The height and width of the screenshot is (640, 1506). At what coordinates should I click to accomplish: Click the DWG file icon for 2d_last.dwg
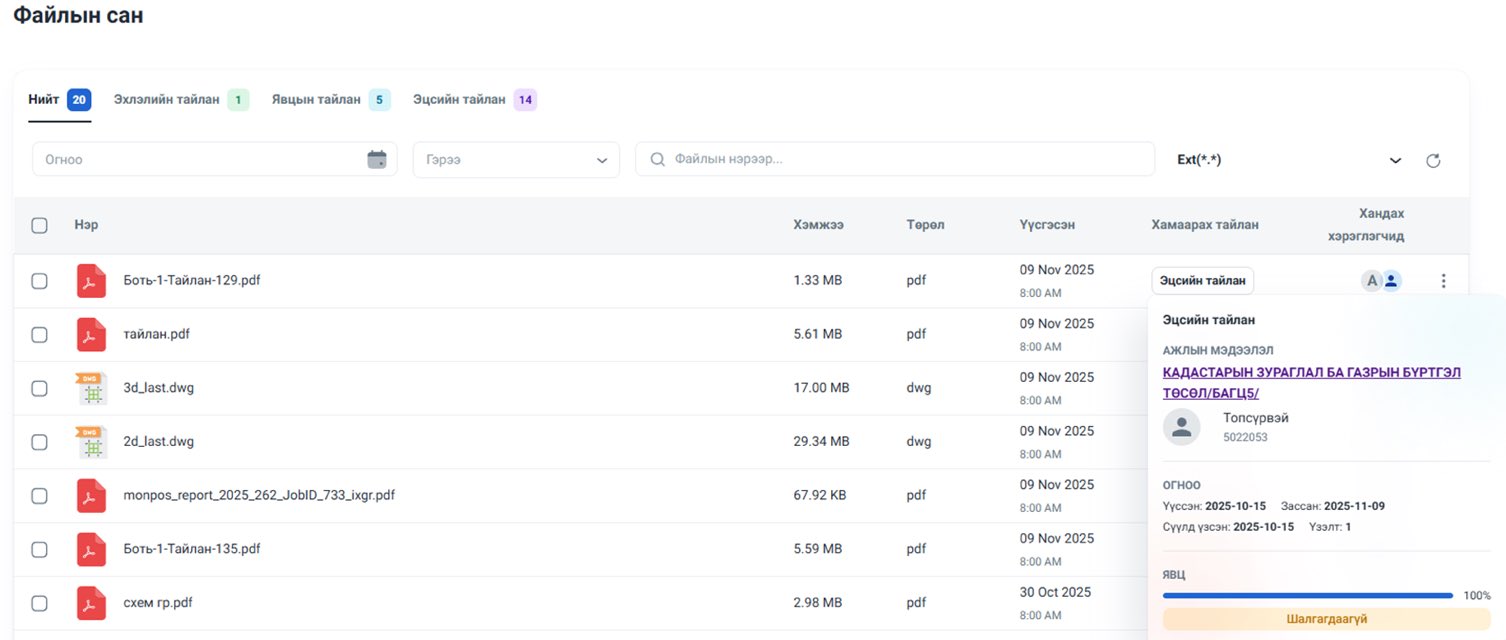(x=91, y=442)
